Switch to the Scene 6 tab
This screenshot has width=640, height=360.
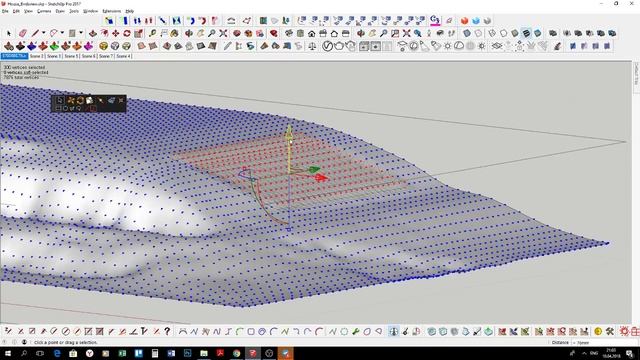89,56
